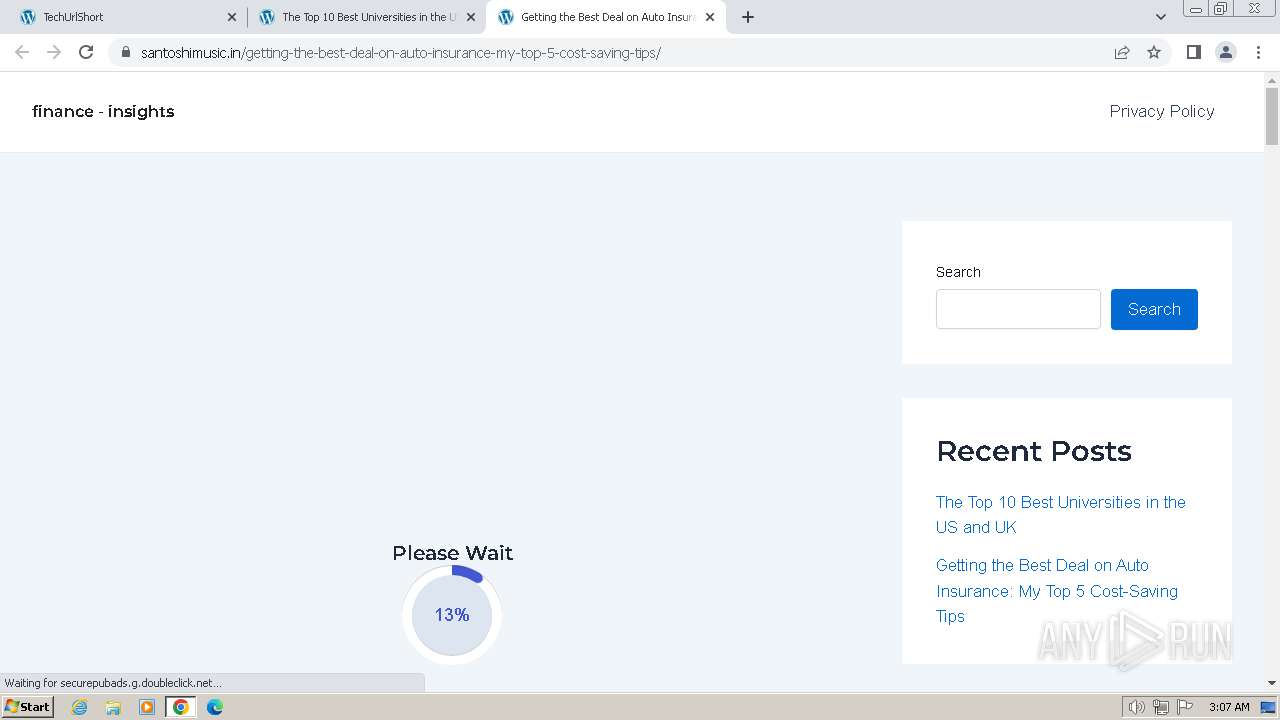Open the finance - insights site title
Screen dimensions: 1280x720
pyautogui.click(x=103, y=111)
